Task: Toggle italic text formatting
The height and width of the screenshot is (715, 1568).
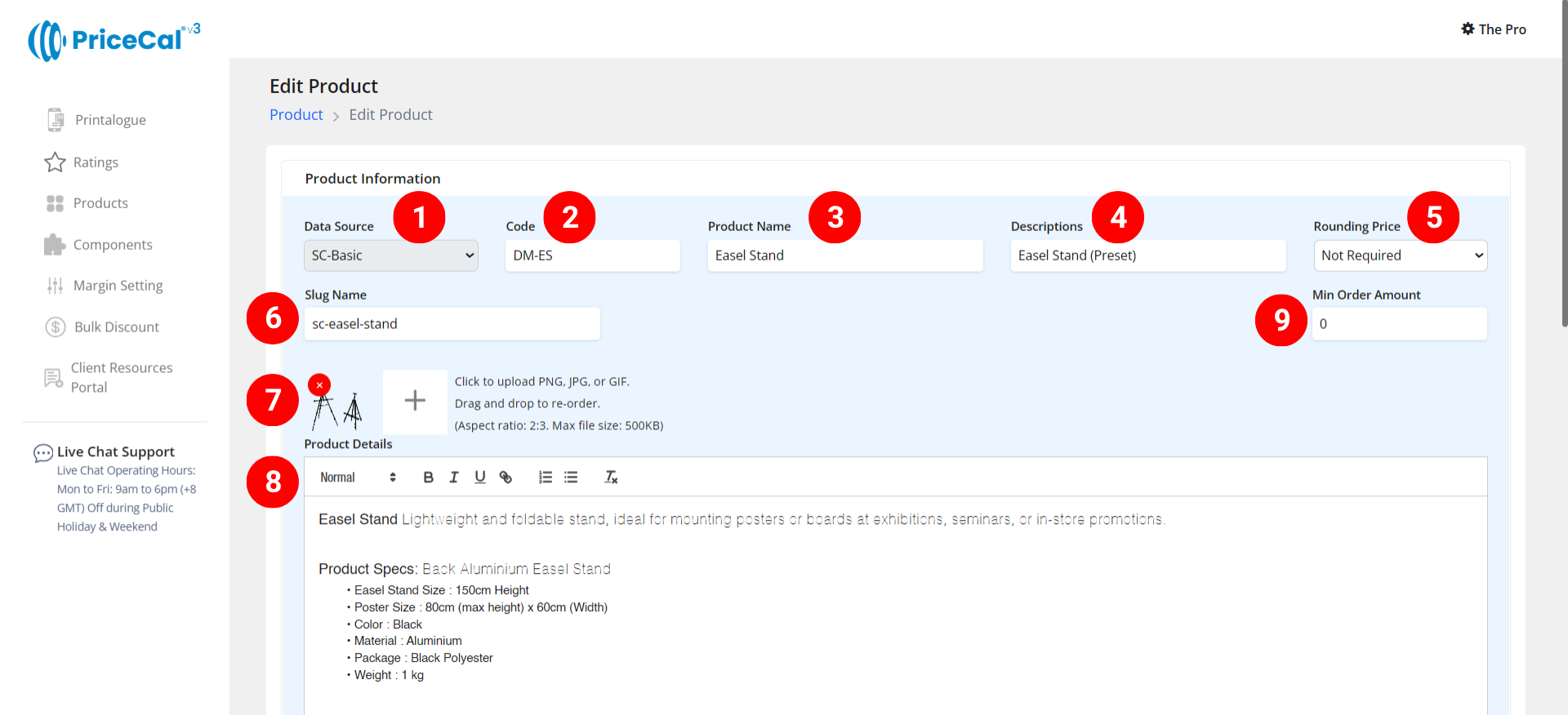Action: coord(454,477)
